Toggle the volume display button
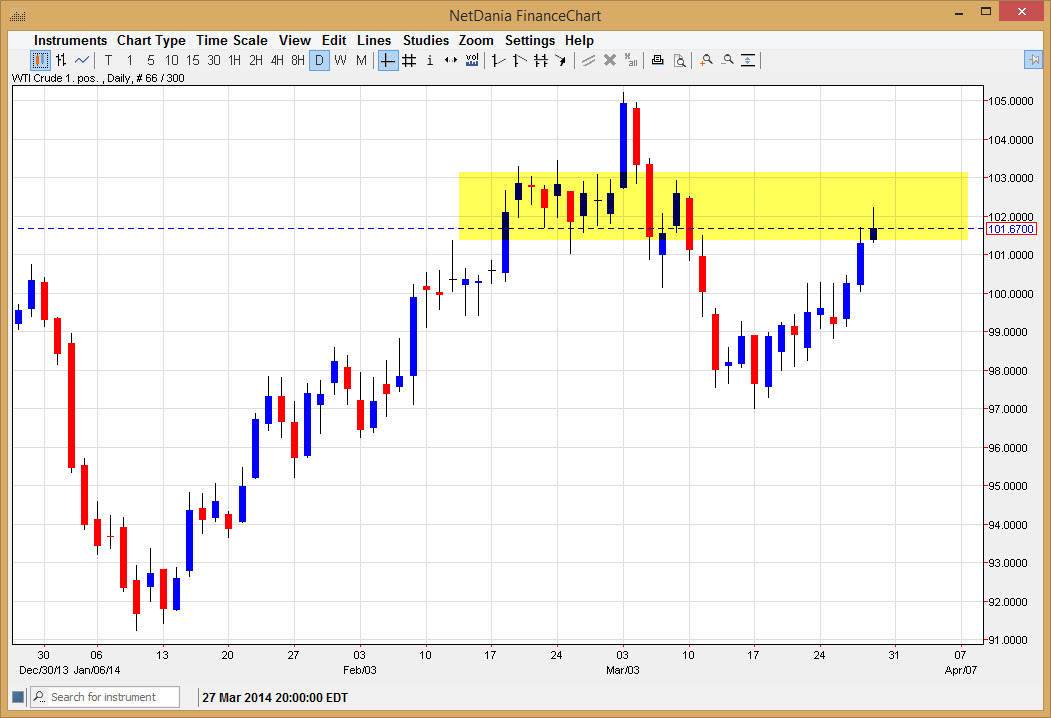The image size is (1051, 718). [x=472, y=60]
